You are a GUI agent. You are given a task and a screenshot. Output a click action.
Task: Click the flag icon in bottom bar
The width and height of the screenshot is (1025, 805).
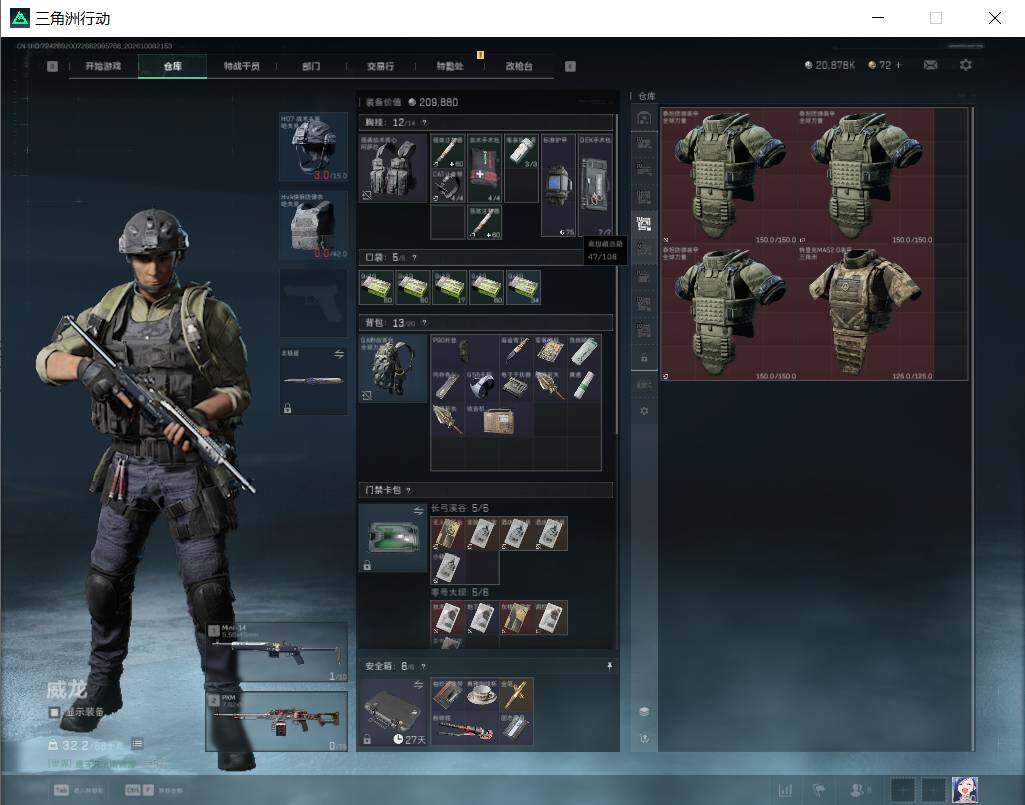819,790
